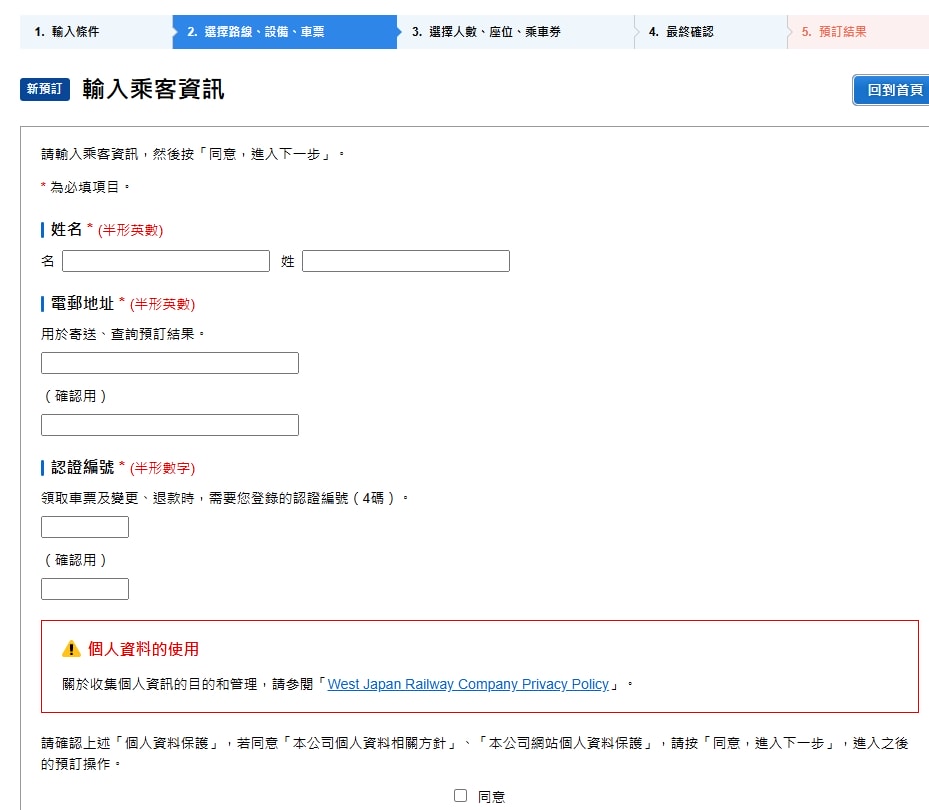The height and width of the screenshot is (810, 929).
Task: Click the 個人資料的使用 notice title
Action: [143, 649]
